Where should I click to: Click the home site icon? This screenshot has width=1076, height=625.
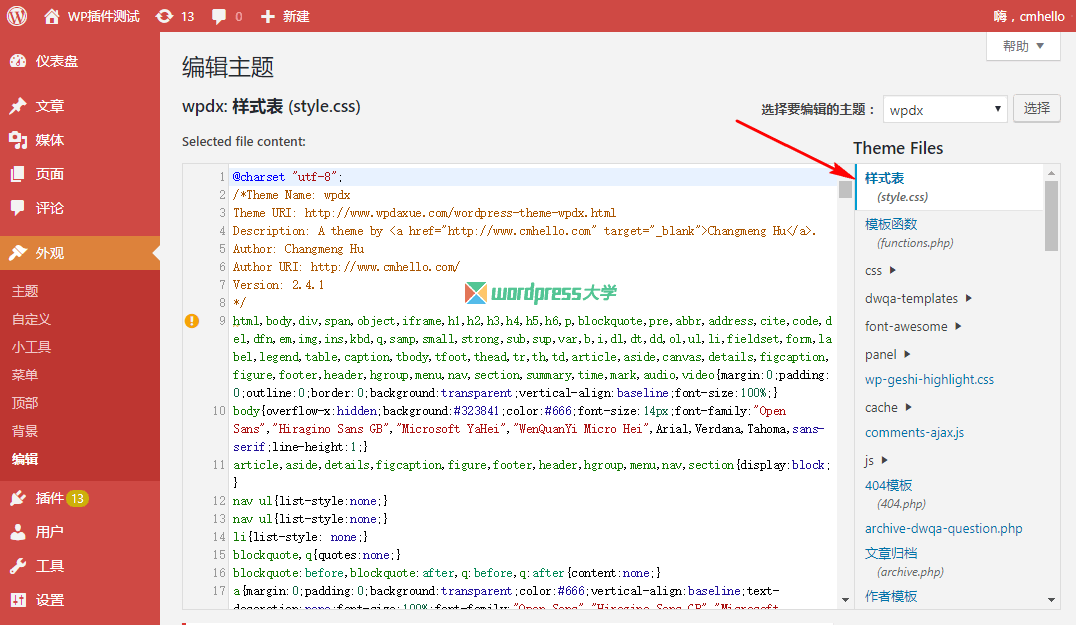click(51, 16)
